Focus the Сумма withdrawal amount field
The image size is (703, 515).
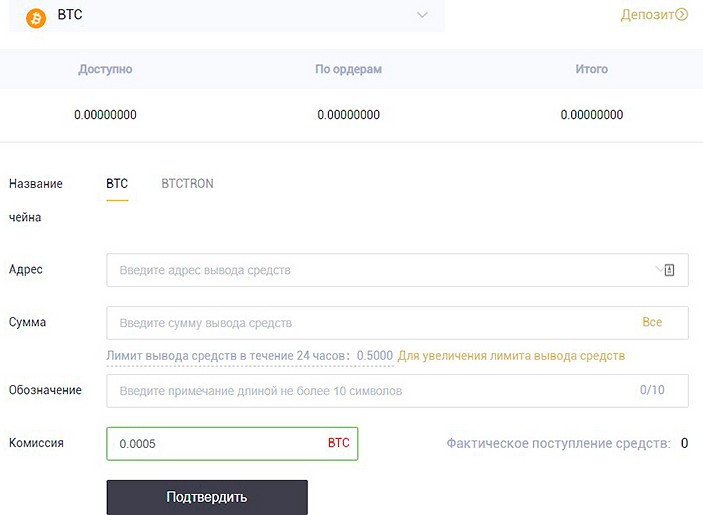pyautogui.click(x=397, y=323)
